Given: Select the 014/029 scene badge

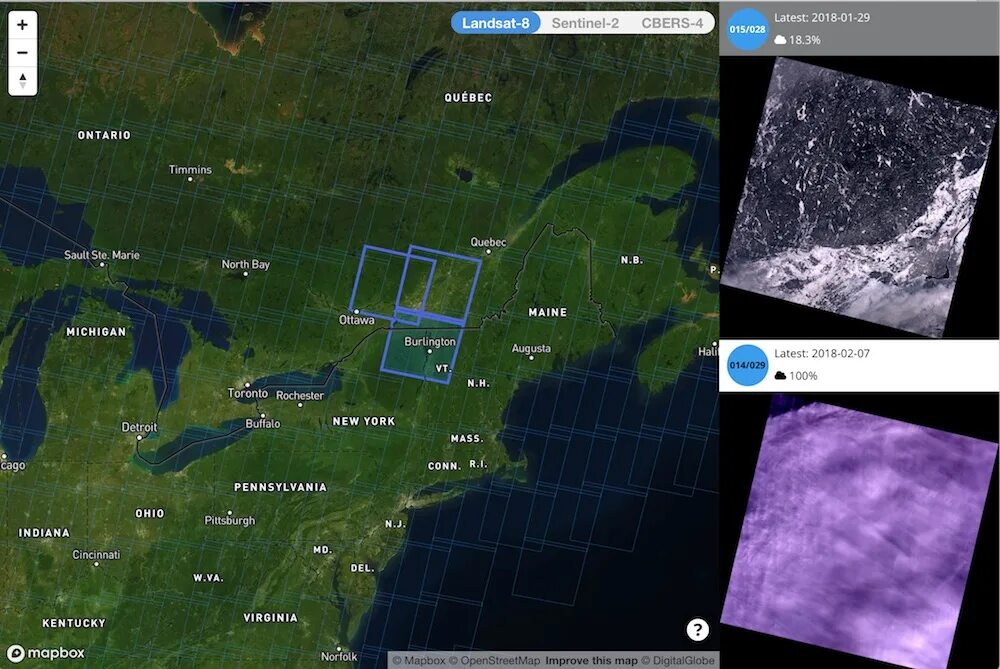Looking at the screenshot, I should (747, 365).
